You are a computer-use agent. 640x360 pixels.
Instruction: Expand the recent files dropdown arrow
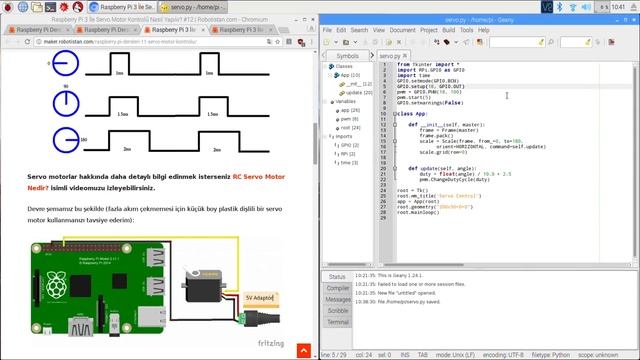[x=355, y=42]
